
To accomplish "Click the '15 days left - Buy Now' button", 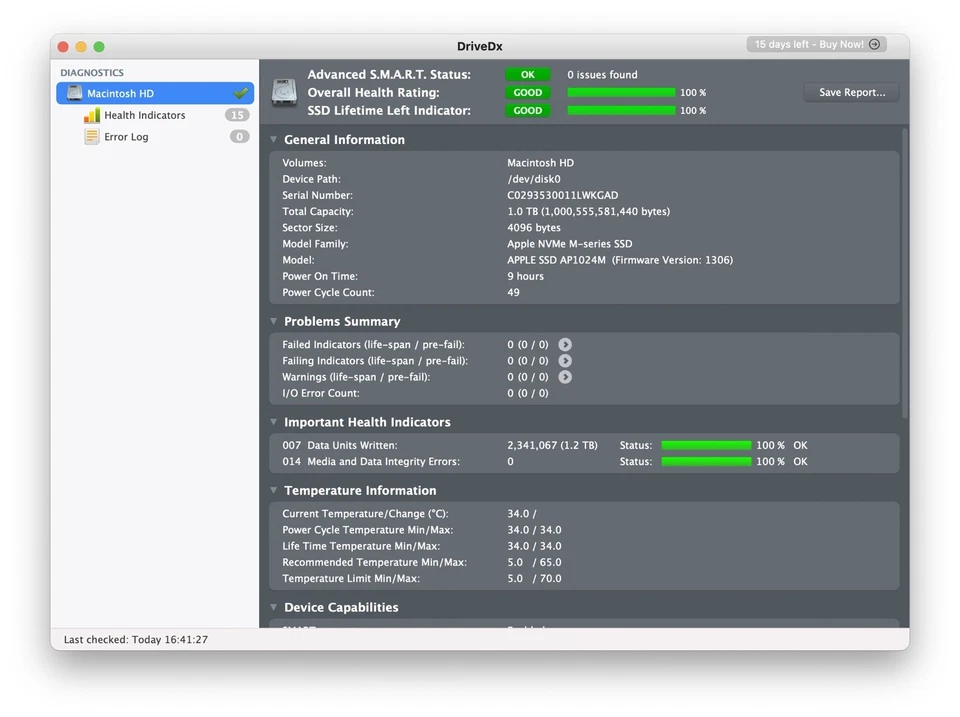I will 816,44.
